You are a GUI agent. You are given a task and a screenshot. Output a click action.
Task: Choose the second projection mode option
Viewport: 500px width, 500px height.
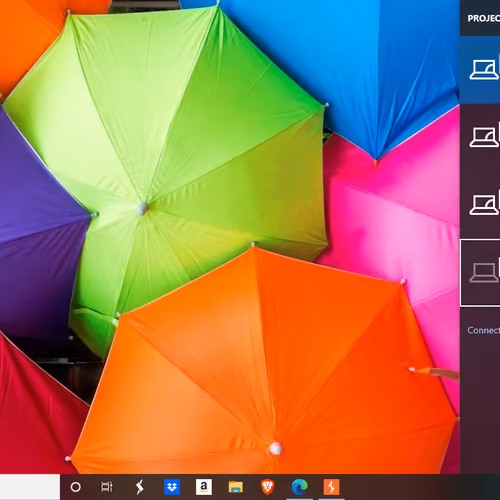[480, 137]
